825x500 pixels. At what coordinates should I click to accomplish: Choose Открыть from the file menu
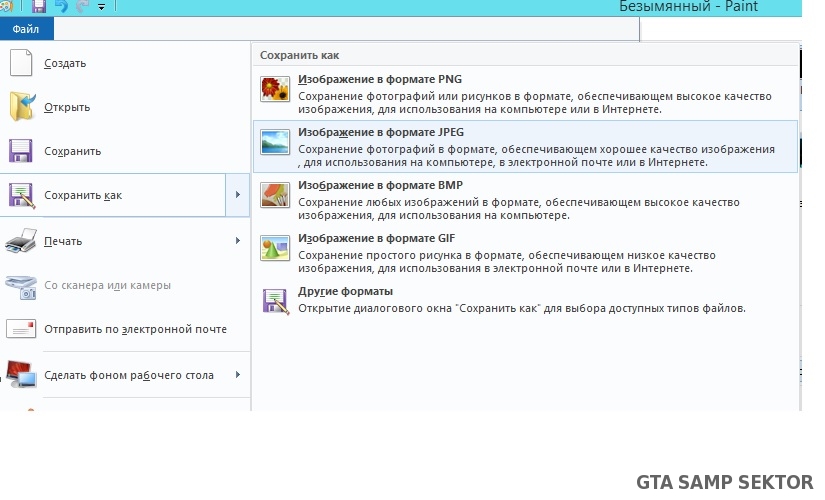click(x=125, y=107)
